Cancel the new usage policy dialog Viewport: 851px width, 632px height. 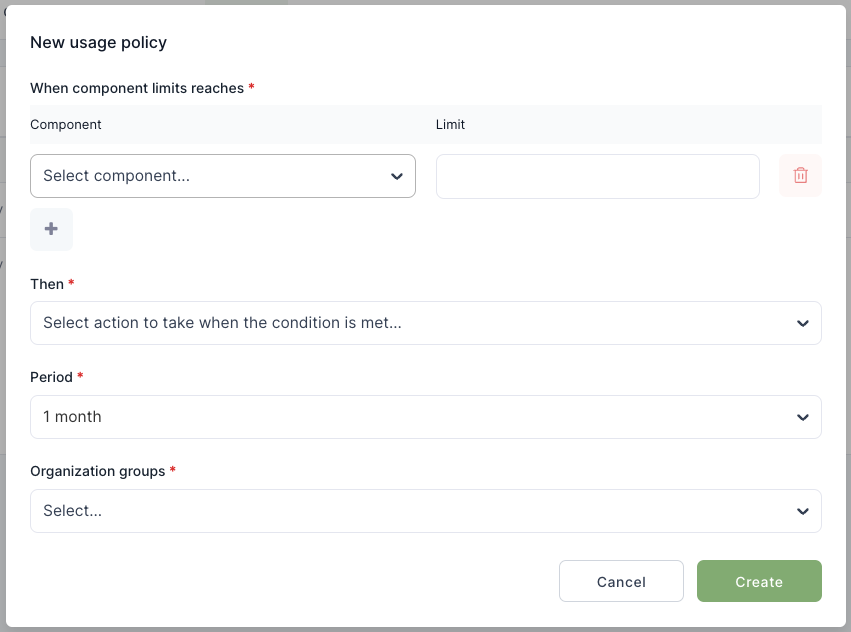coord(621,581)
